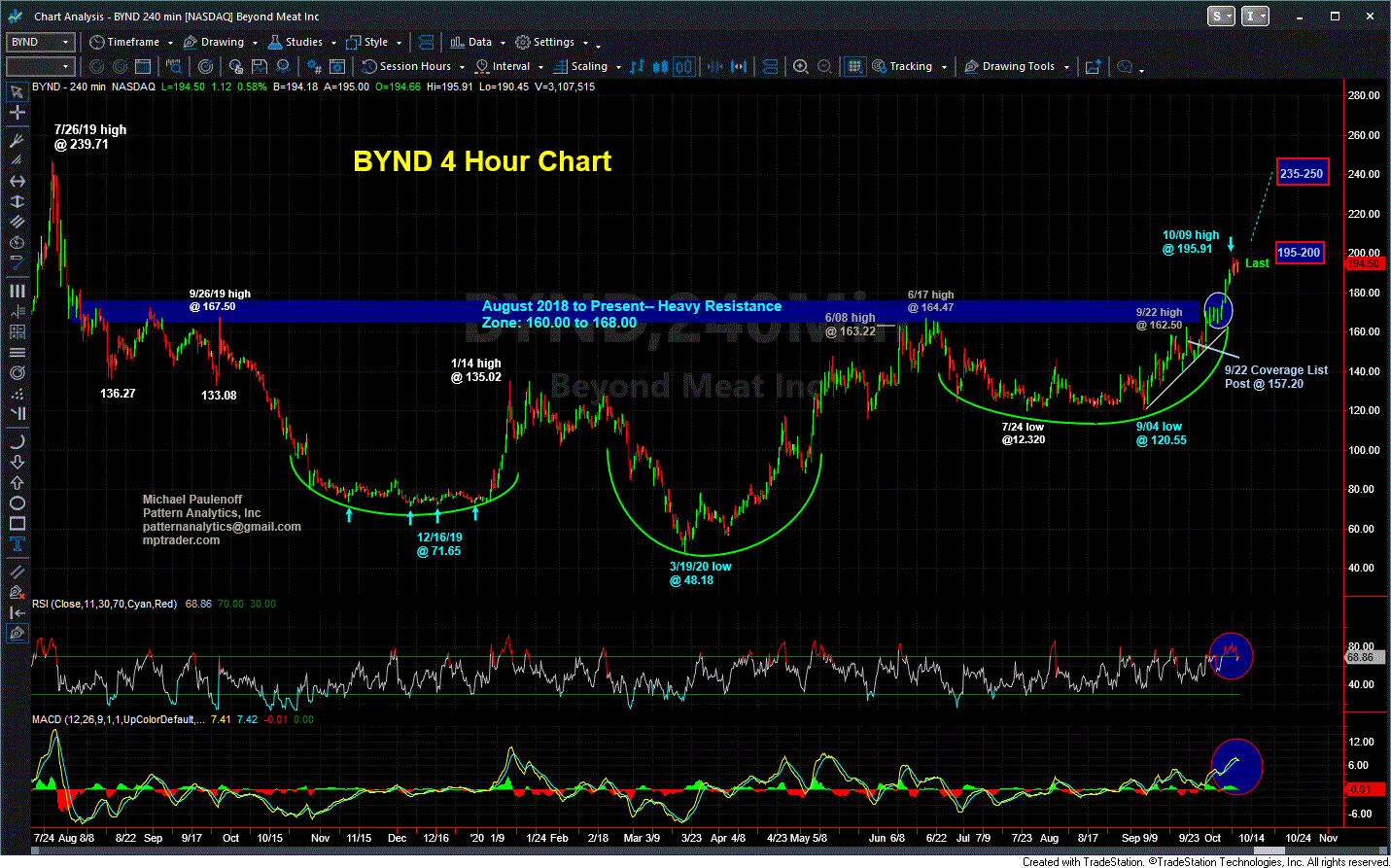The image size is (1391, 868).
Task: Pick the arc drawing tool
Action: 17,441
